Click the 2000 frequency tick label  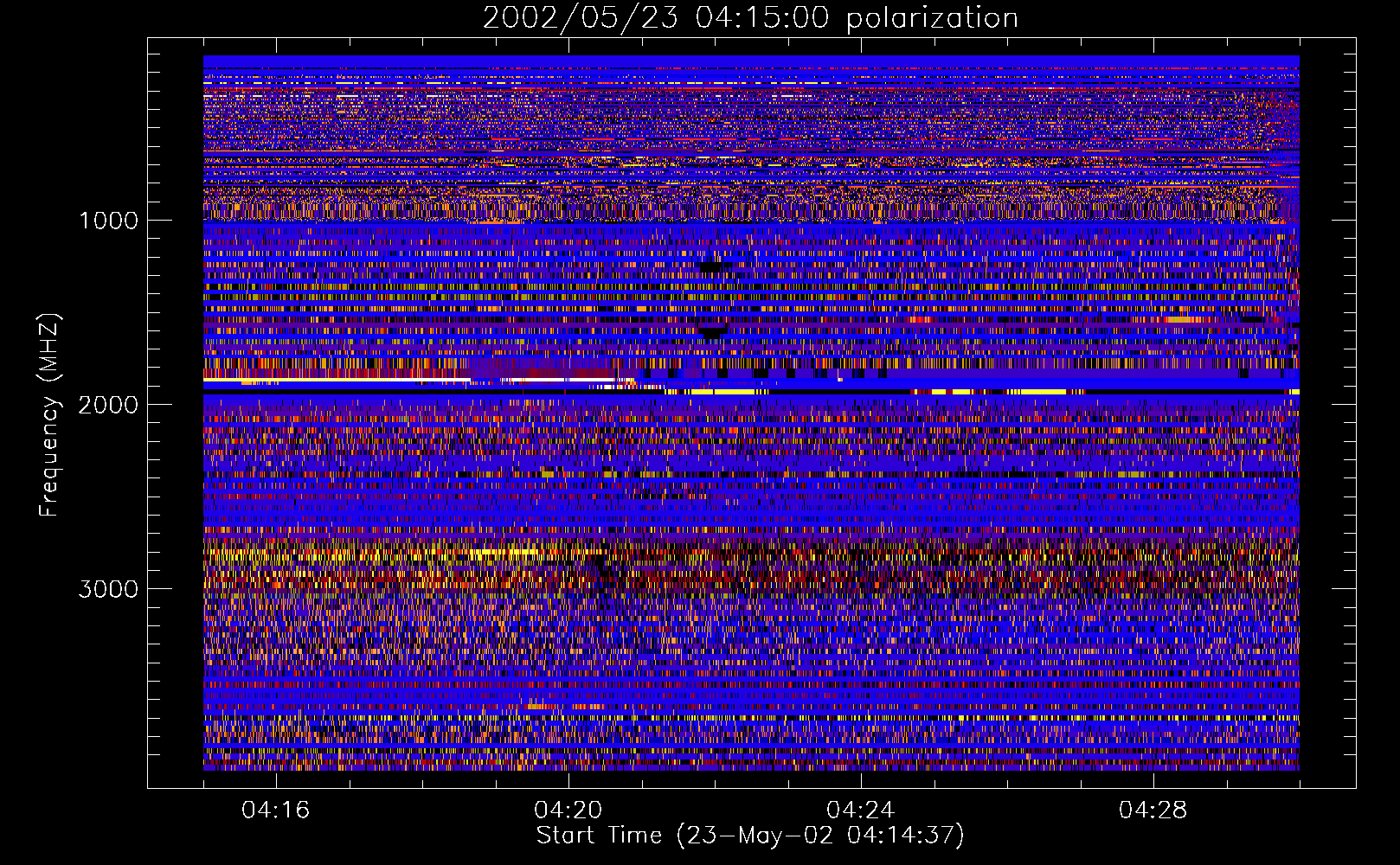108,405
